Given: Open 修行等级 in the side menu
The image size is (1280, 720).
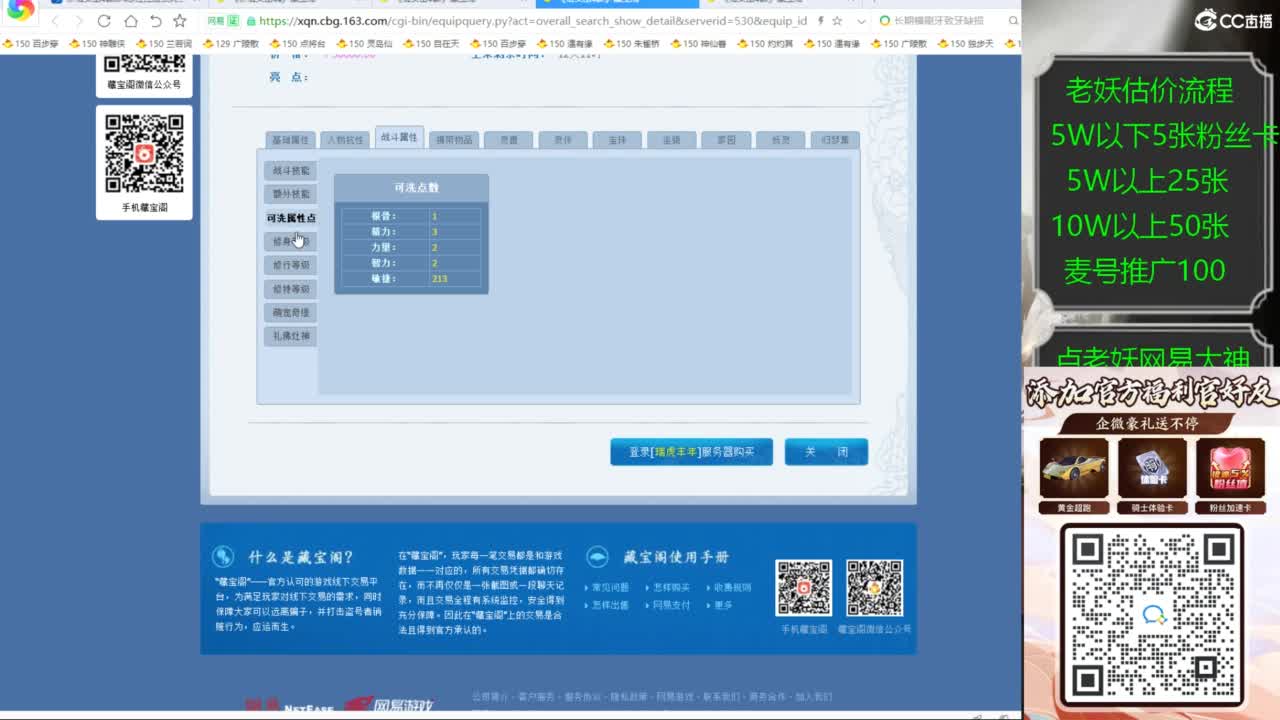Looking at the screenshot, I should click(292, 265).
